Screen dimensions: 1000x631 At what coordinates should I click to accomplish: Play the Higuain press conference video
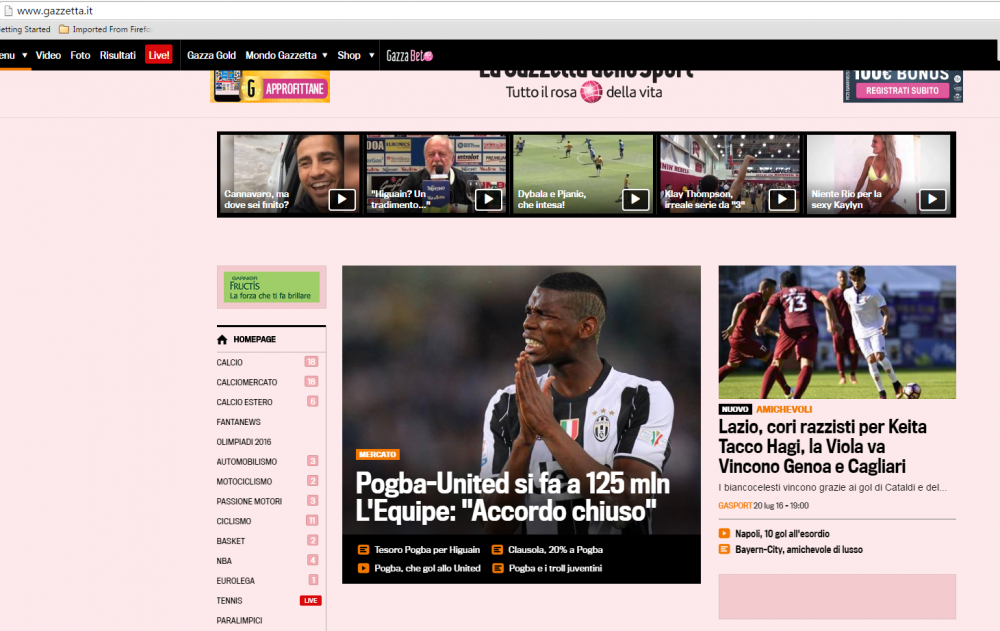pos(489,200)
